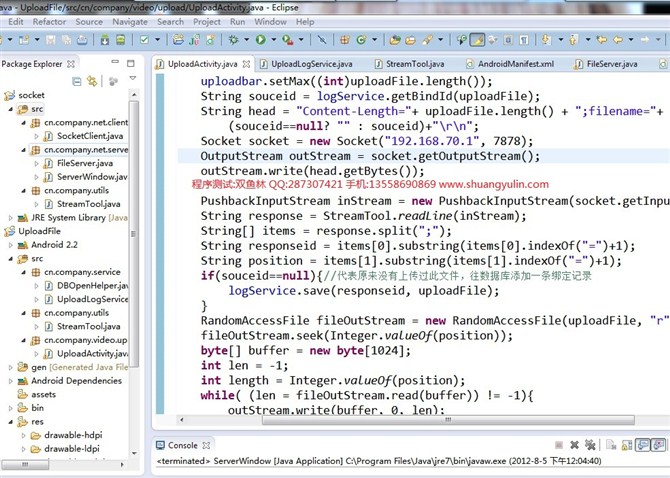Screen dimensions: 670x478
Task: Click the External Tools run icon
Action: [x=288, y=40]
